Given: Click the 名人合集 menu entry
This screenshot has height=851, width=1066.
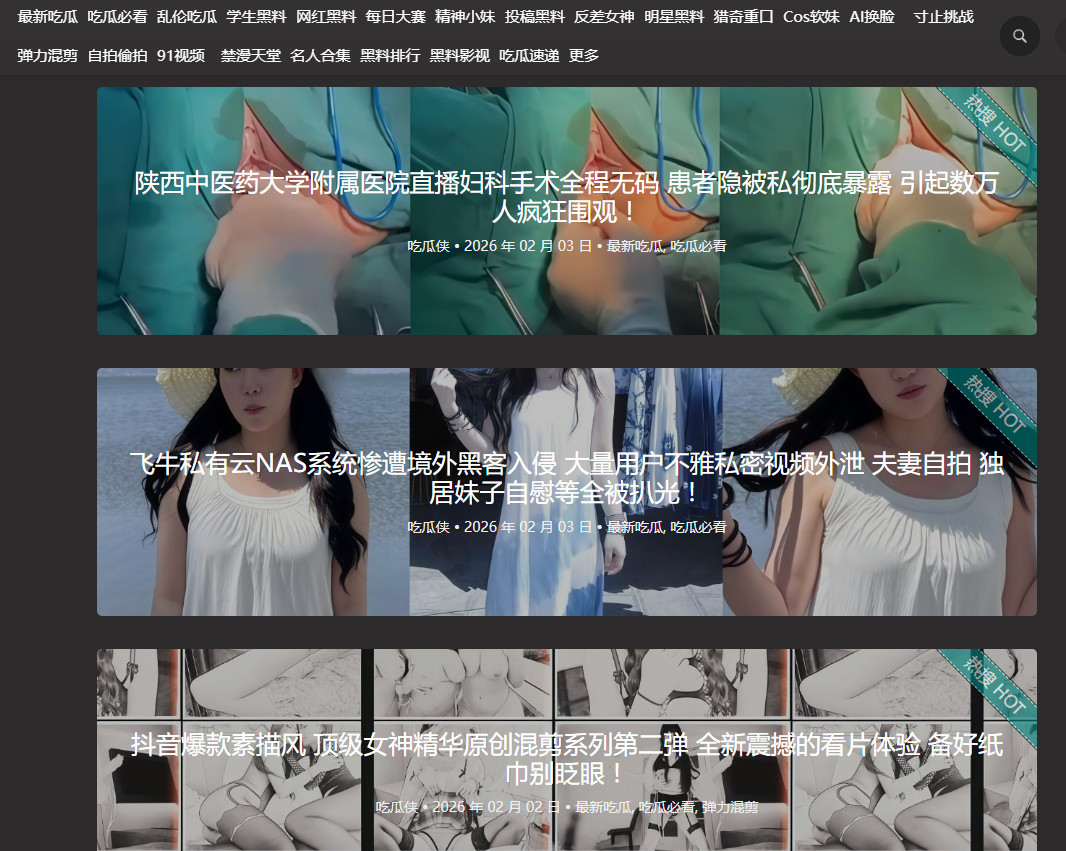Looking at the screenshot, I should (x=320, y=56).
